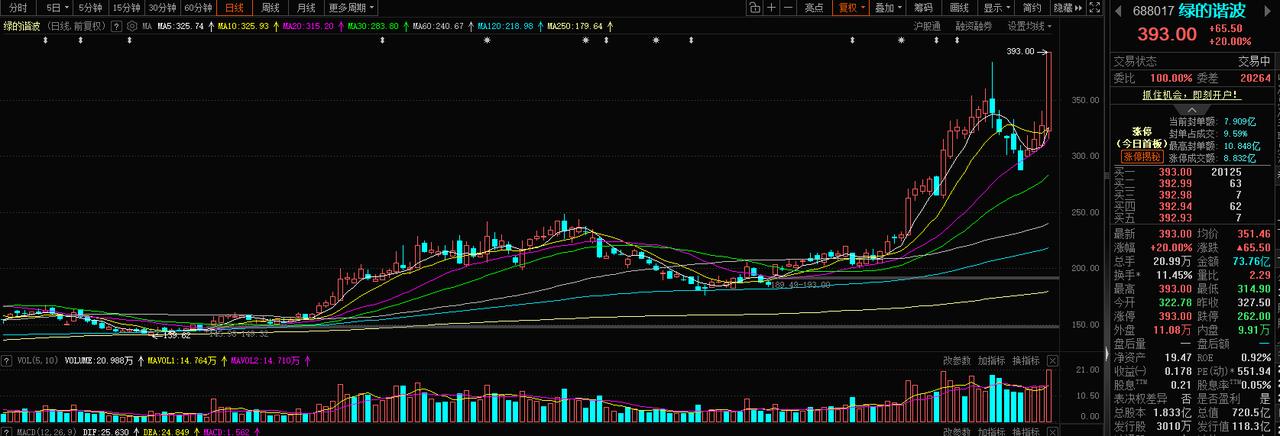Click the question mark help icon
Image resolution: width=1280 pixels, height=436 pixels.
118,26
